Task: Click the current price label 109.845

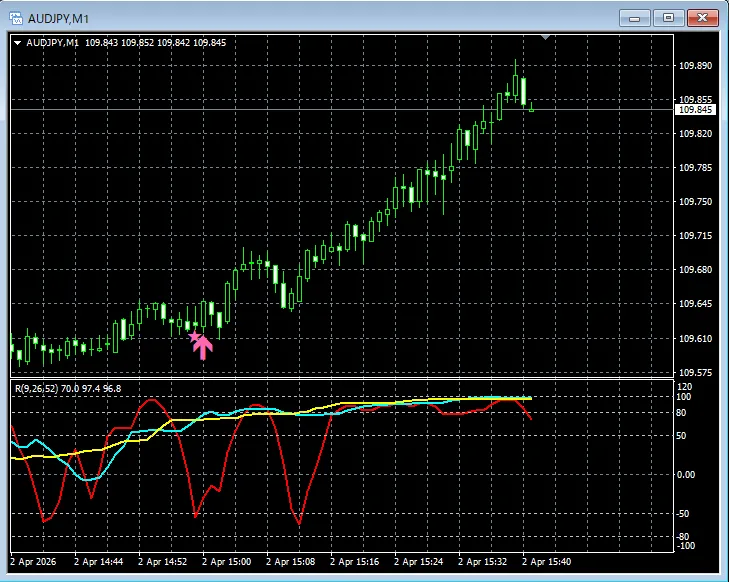Action: pyautogui.click(x=696, y=110)
